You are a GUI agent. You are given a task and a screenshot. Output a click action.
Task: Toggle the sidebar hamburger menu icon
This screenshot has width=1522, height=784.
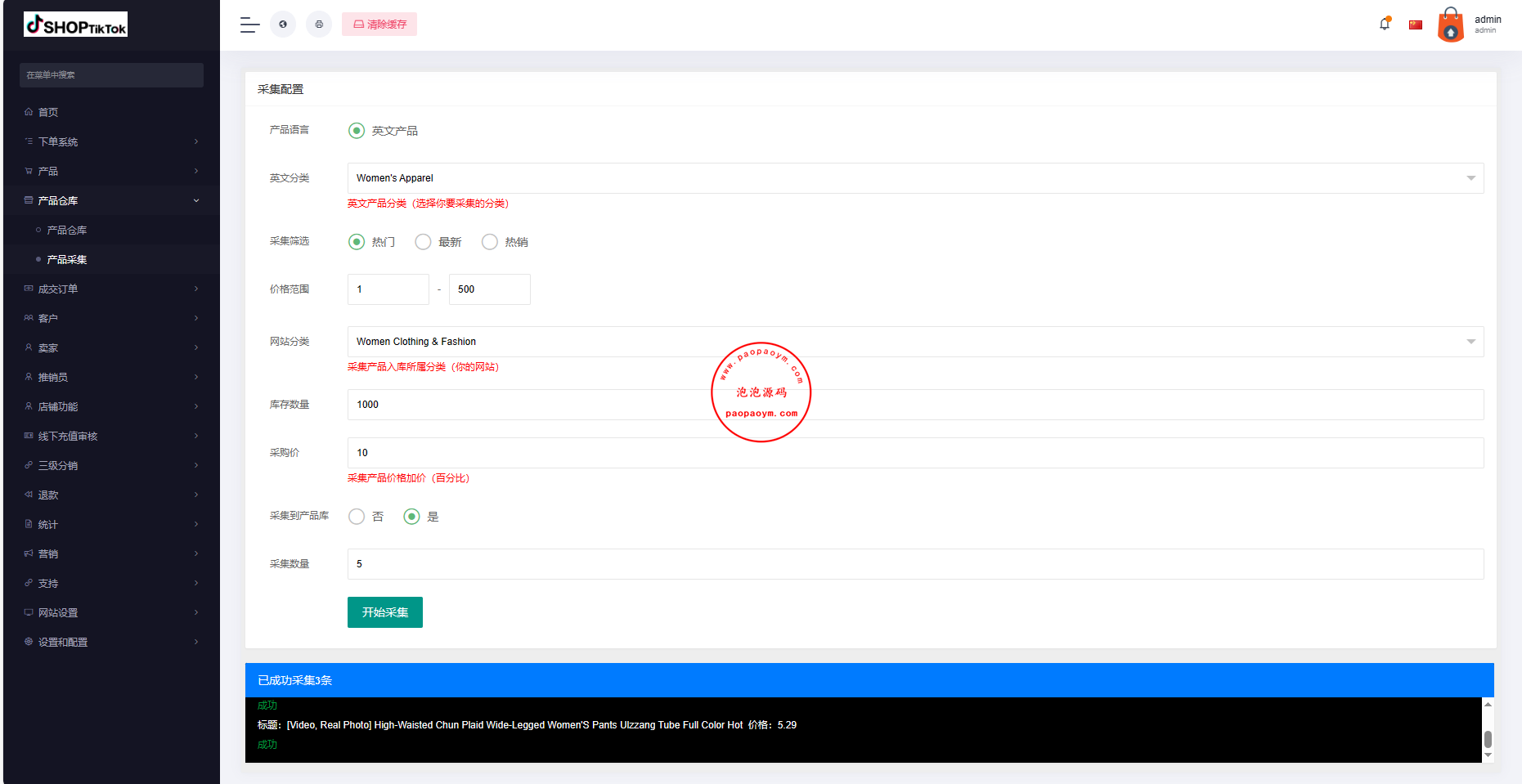click(249, 25)
